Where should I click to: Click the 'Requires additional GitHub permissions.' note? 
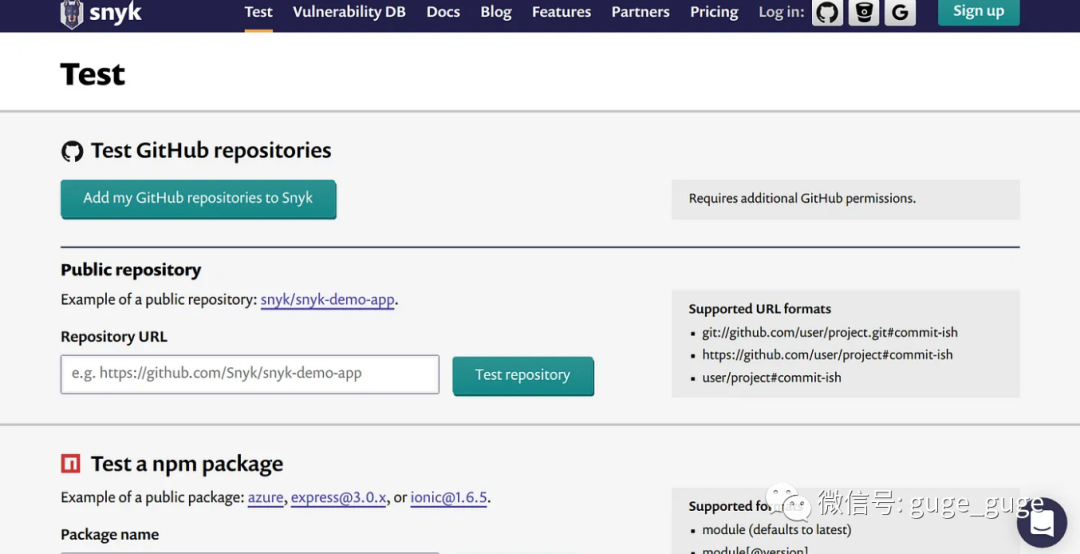tap(802, 198)
